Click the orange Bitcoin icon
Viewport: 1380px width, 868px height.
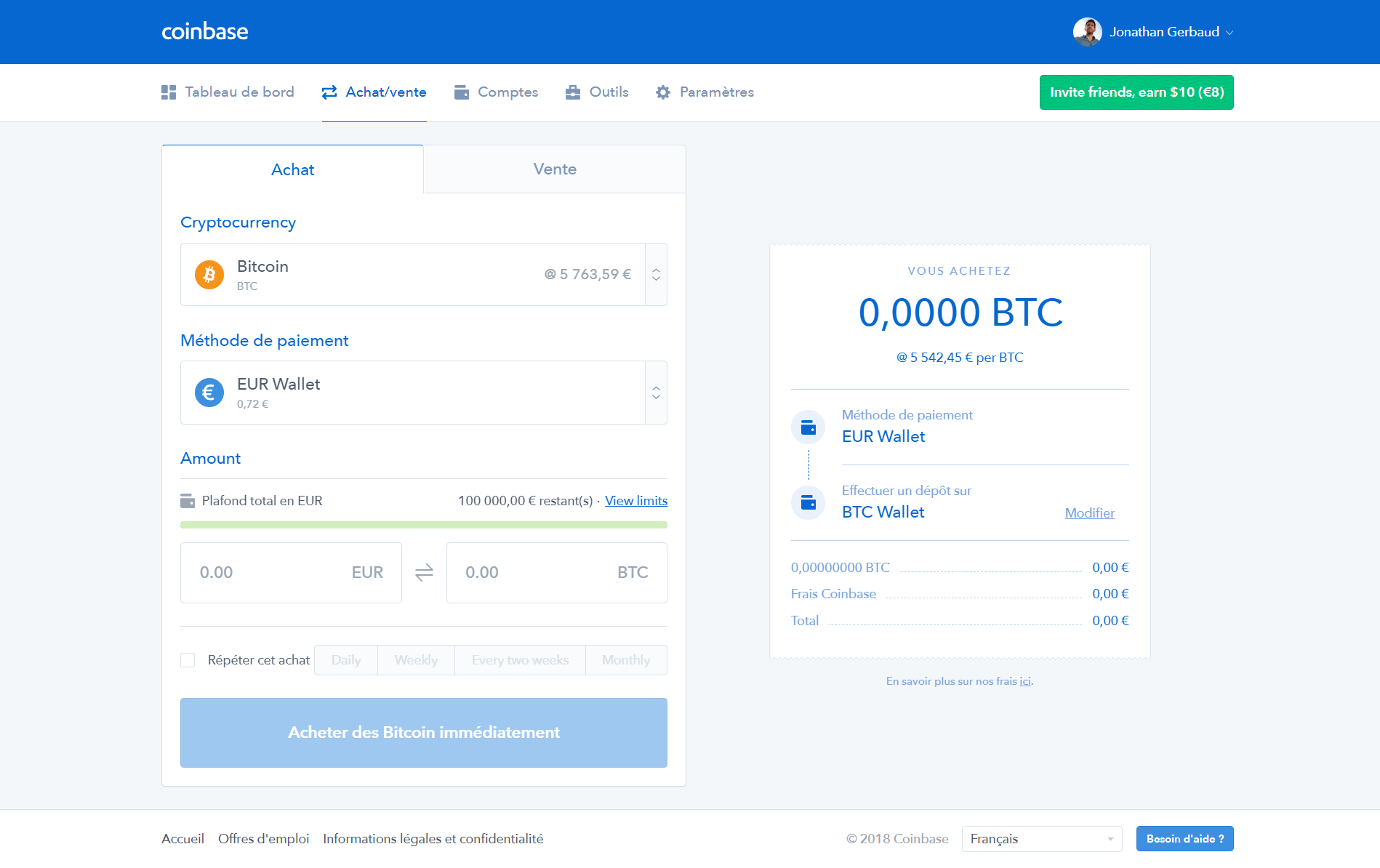209,275
